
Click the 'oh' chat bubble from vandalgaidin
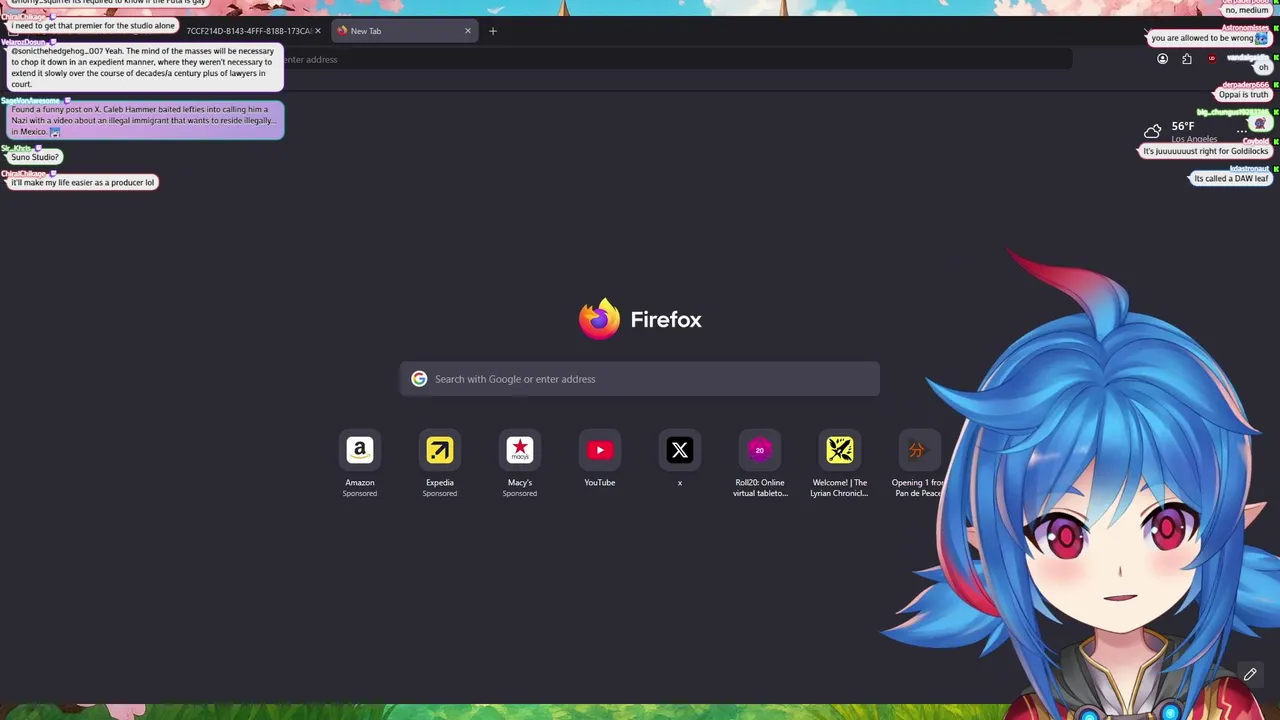coord(1263,67)
